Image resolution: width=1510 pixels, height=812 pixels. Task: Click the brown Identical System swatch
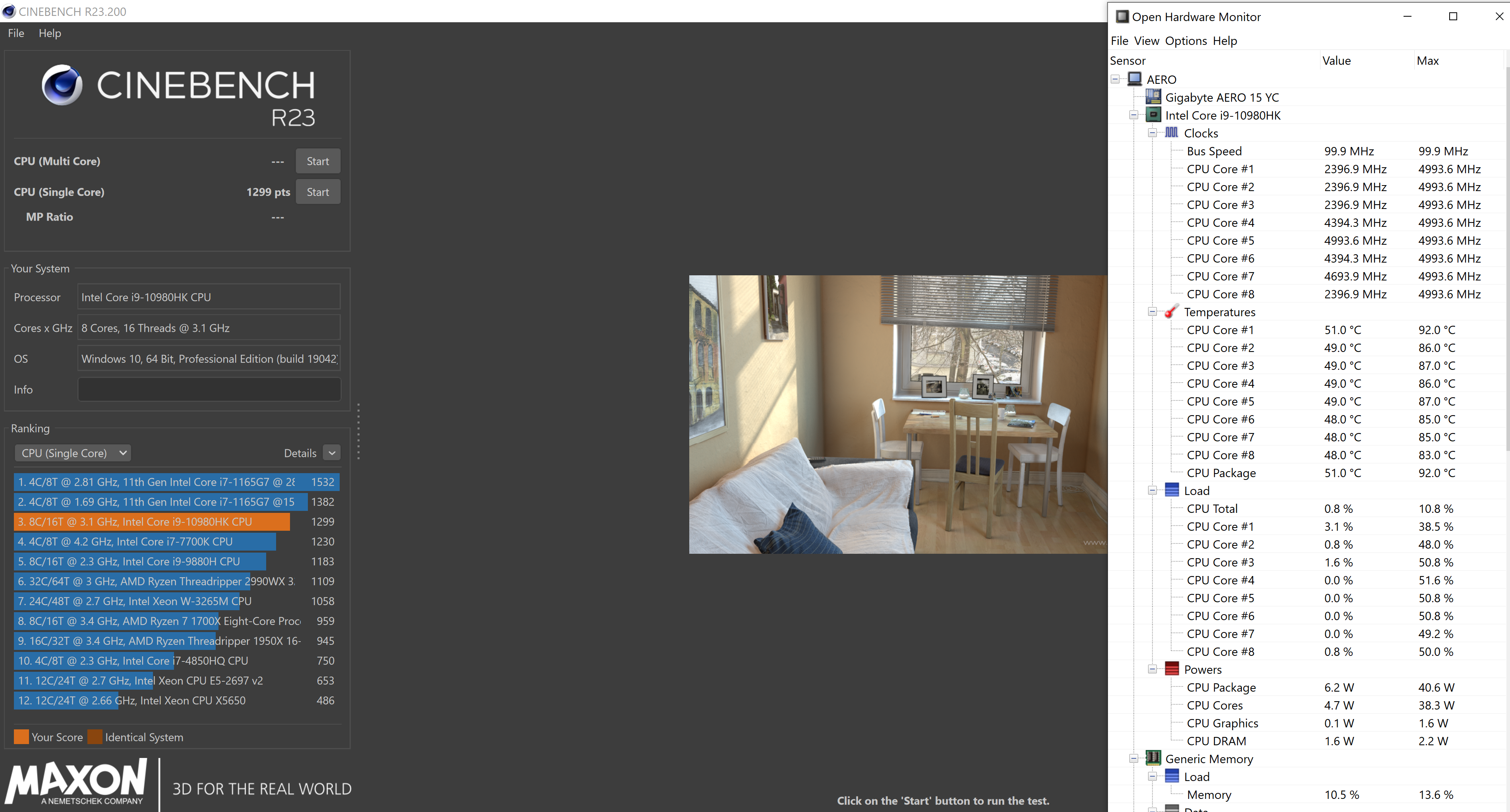coord(95,737)
